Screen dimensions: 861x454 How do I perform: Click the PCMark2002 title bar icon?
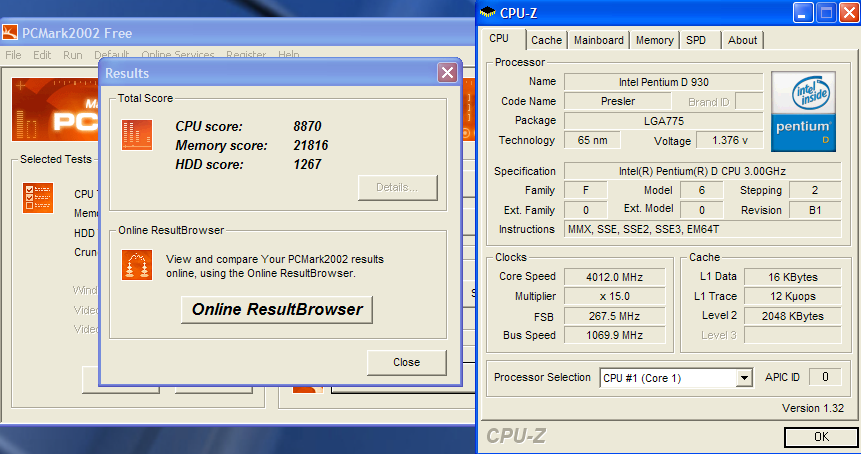[x=10, y=33]
